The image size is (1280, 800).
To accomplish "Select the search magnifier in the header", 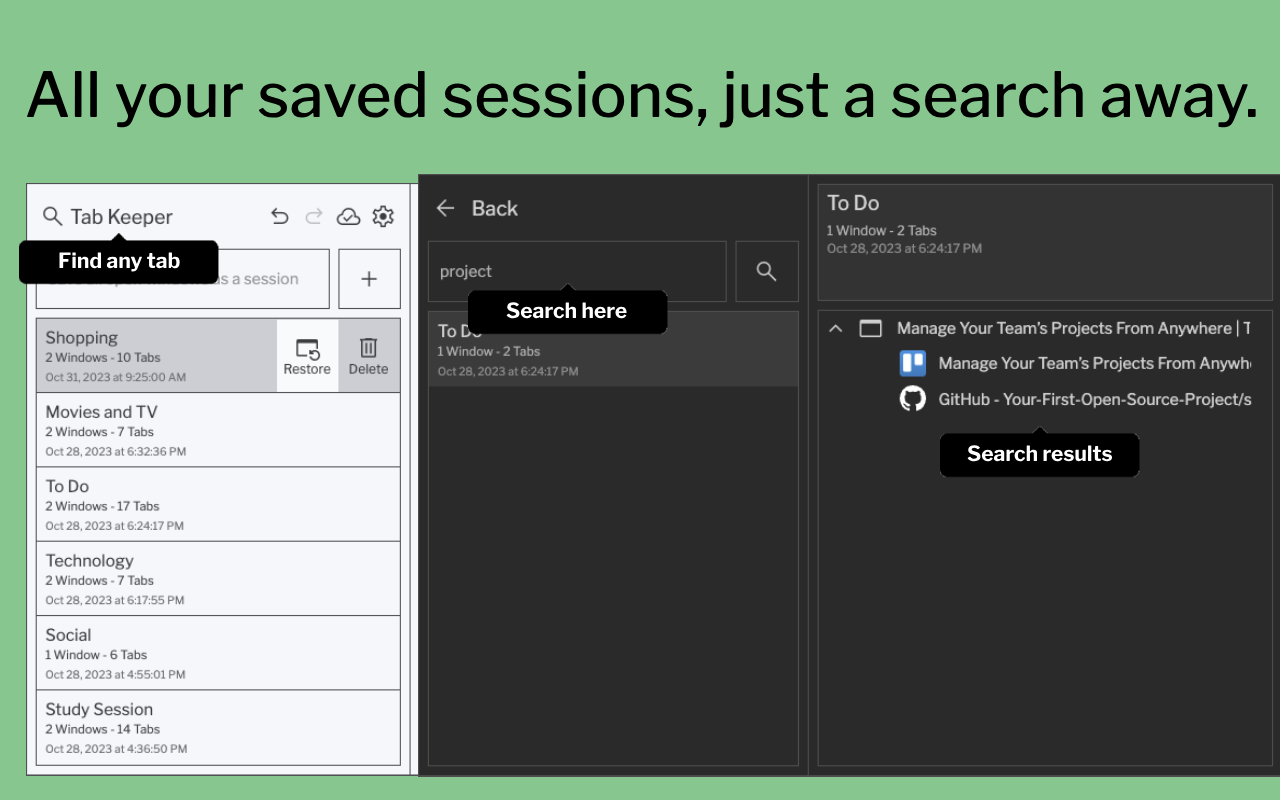I will (x=52, y=216).
